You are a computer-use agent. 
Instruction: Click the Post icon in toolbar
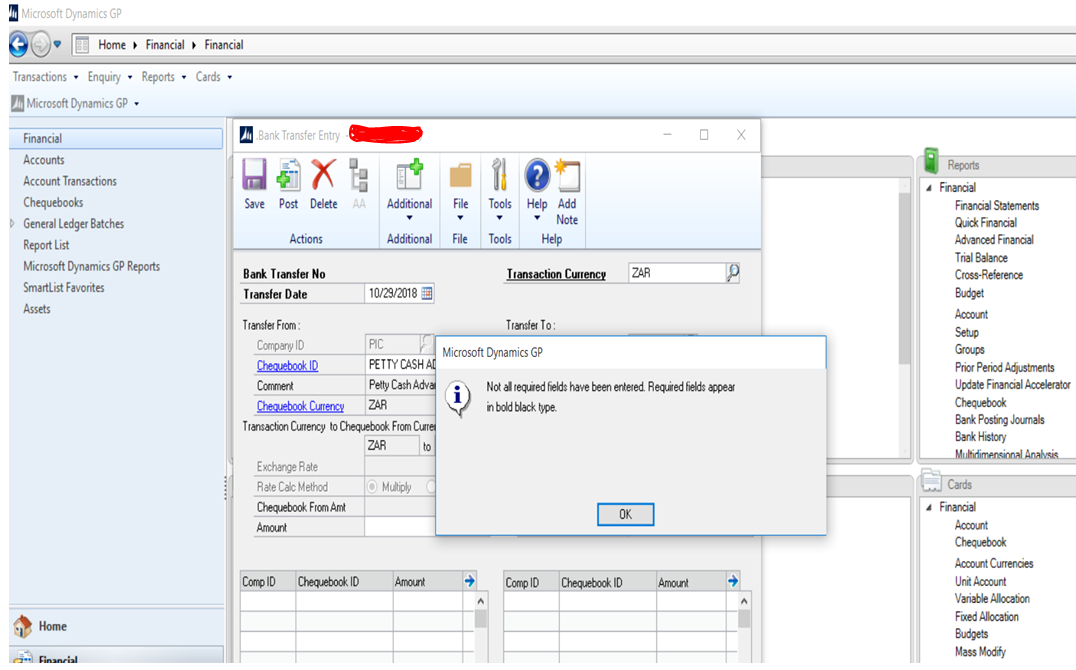(288, 176)
